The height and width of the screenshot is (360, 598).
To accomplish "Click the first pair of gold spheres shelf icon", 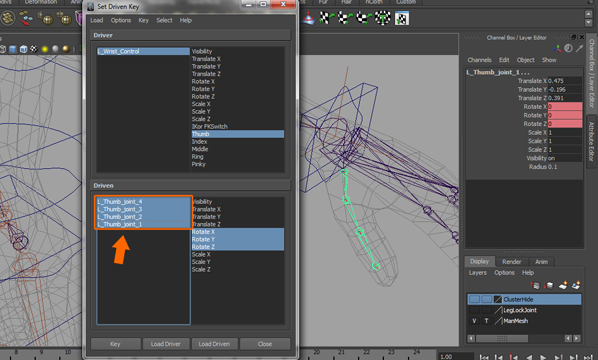I will 45,18.
